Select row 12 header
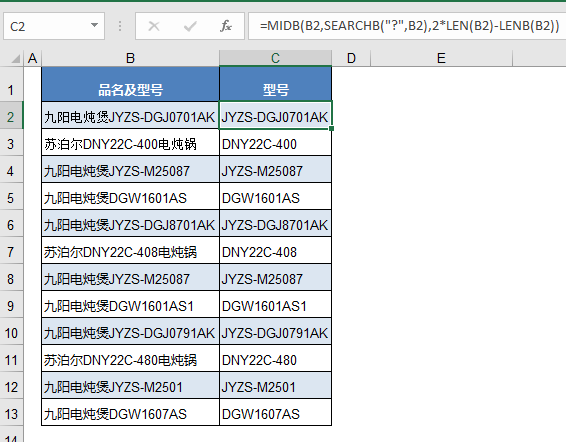This screenshot has width=566, height=442. pyautogui.click(x=11, y=385)
